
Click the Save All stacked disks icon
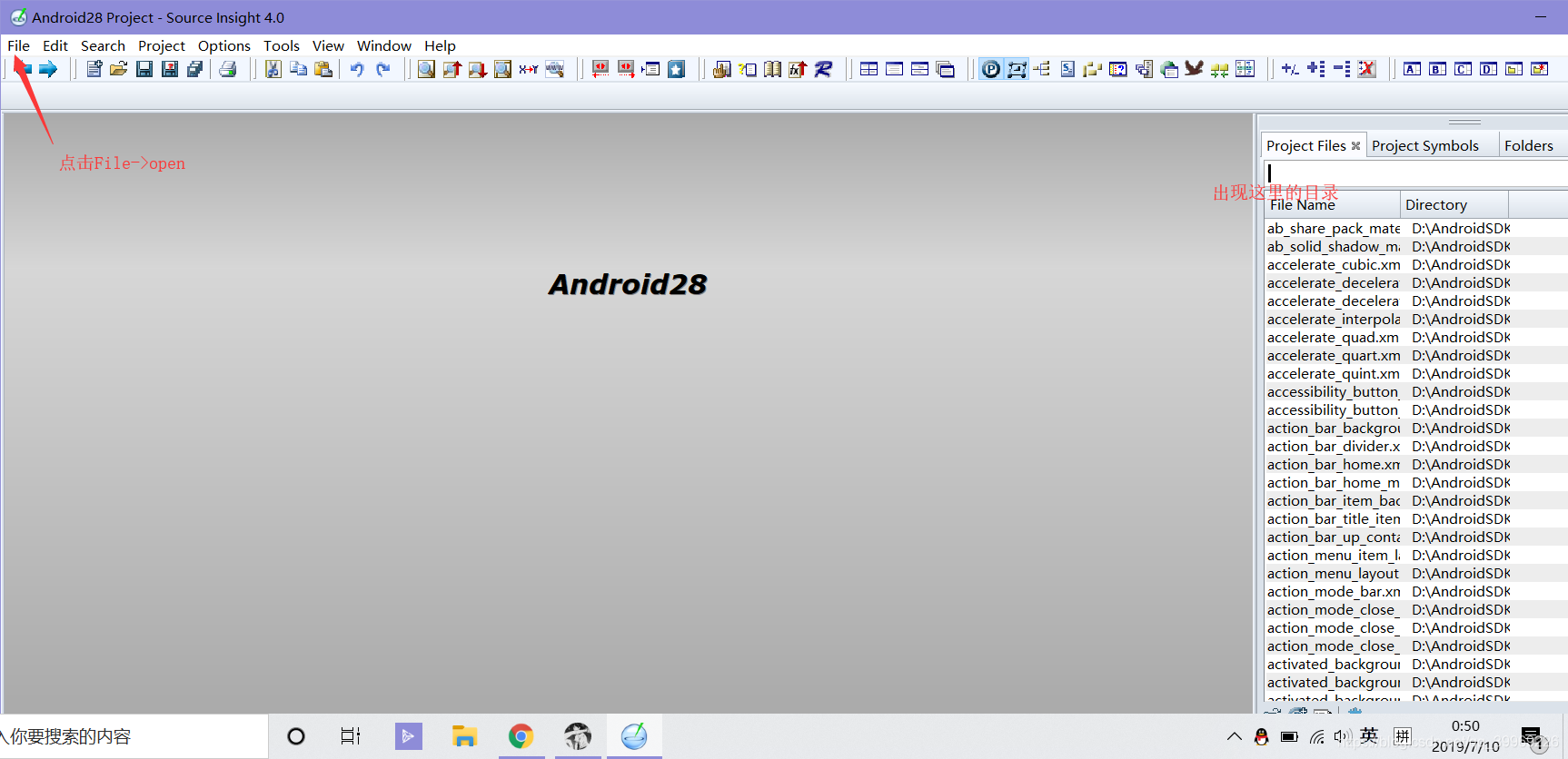click(195, 69)
